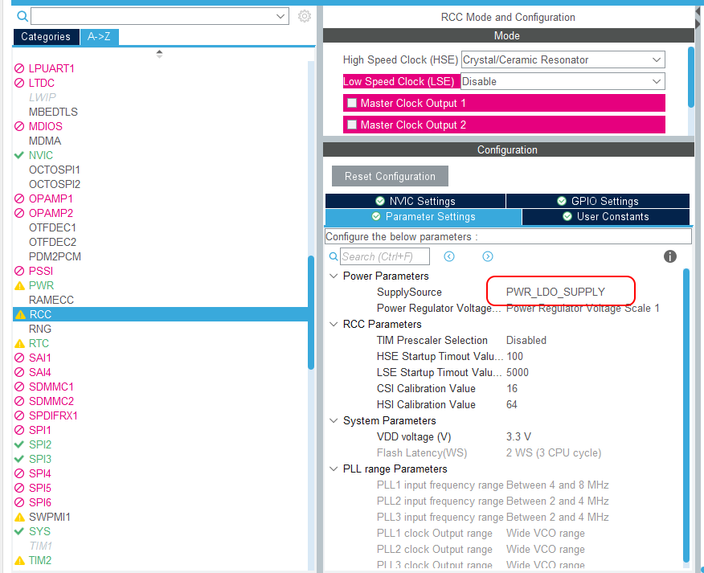Open the settings gear next to the search box

(x=304, y=16)
